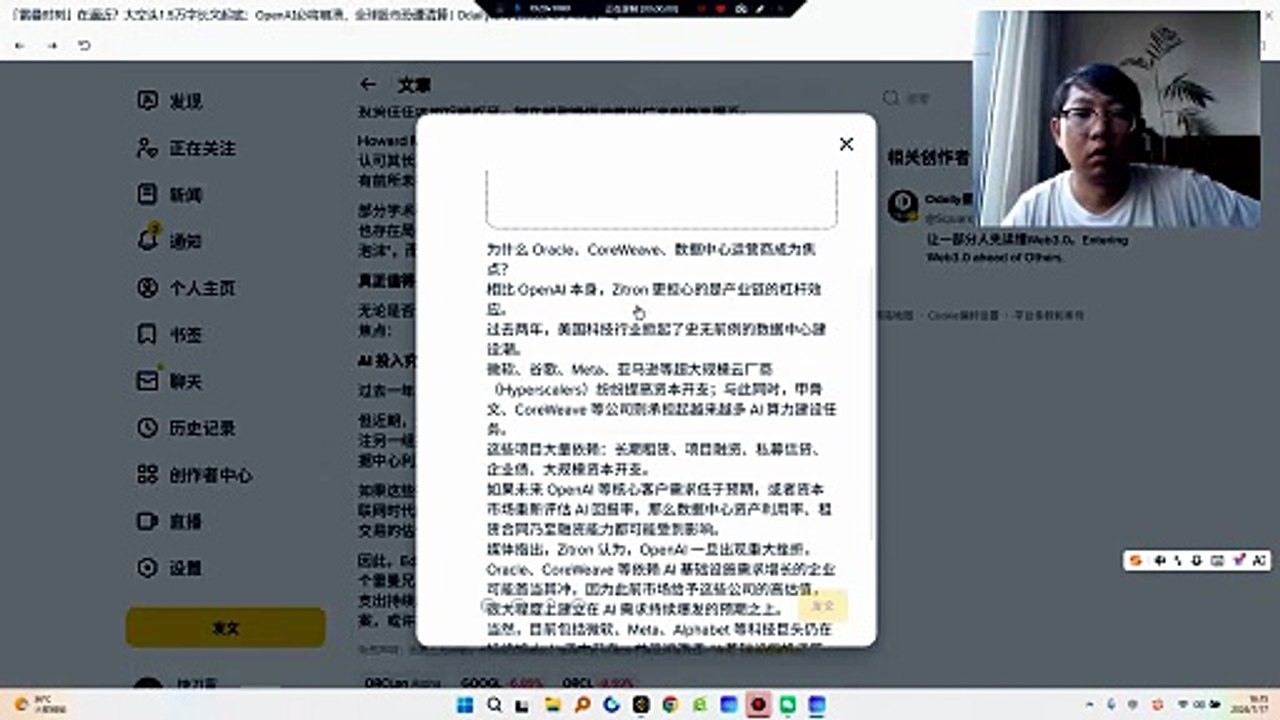Click orange S icon on floating toolbar
This screenshot has height=720, width=1280.
tap(1135, 561)
